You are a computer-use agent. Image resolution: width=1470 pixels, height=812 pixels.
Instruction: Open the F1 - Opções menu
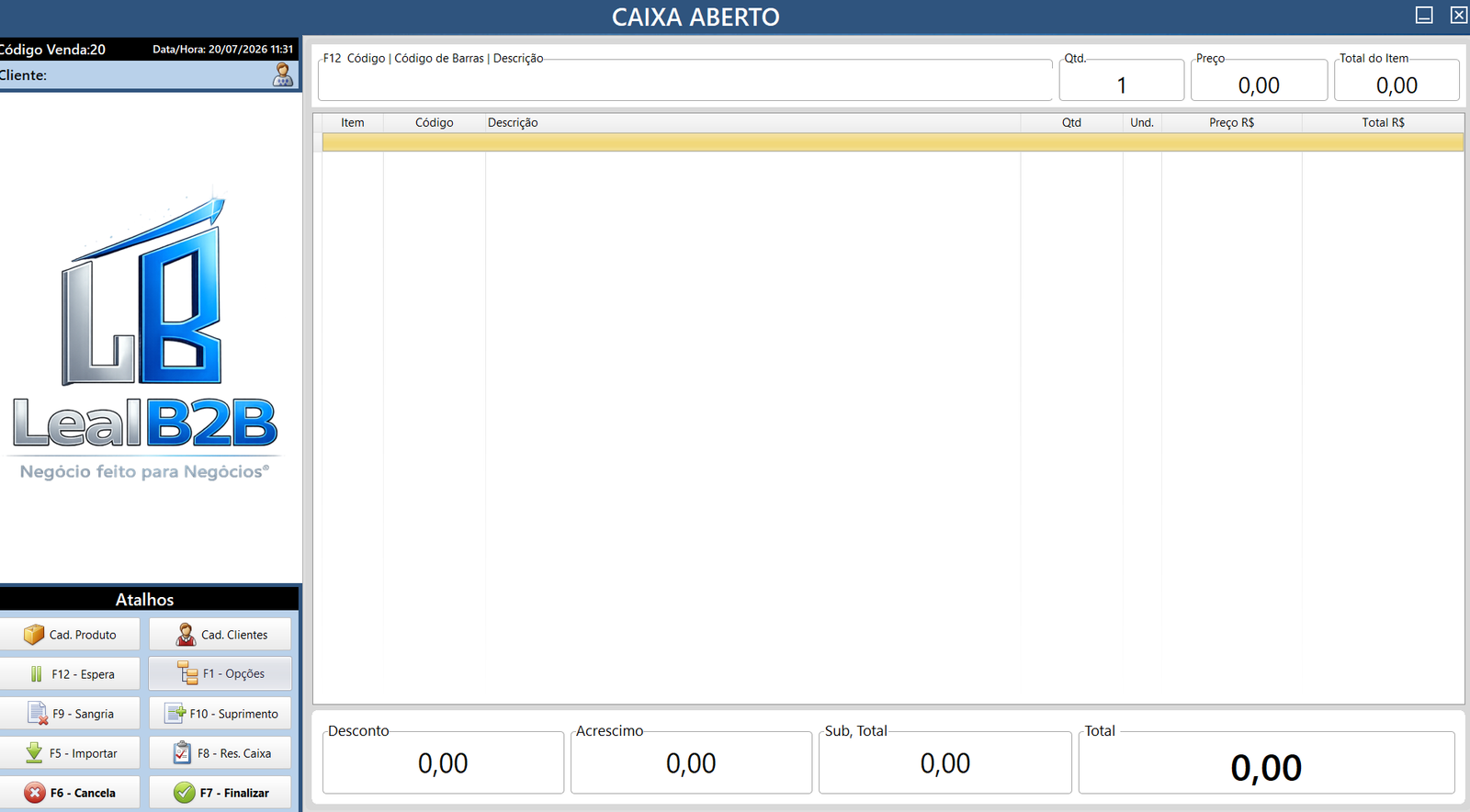(220, 673)
